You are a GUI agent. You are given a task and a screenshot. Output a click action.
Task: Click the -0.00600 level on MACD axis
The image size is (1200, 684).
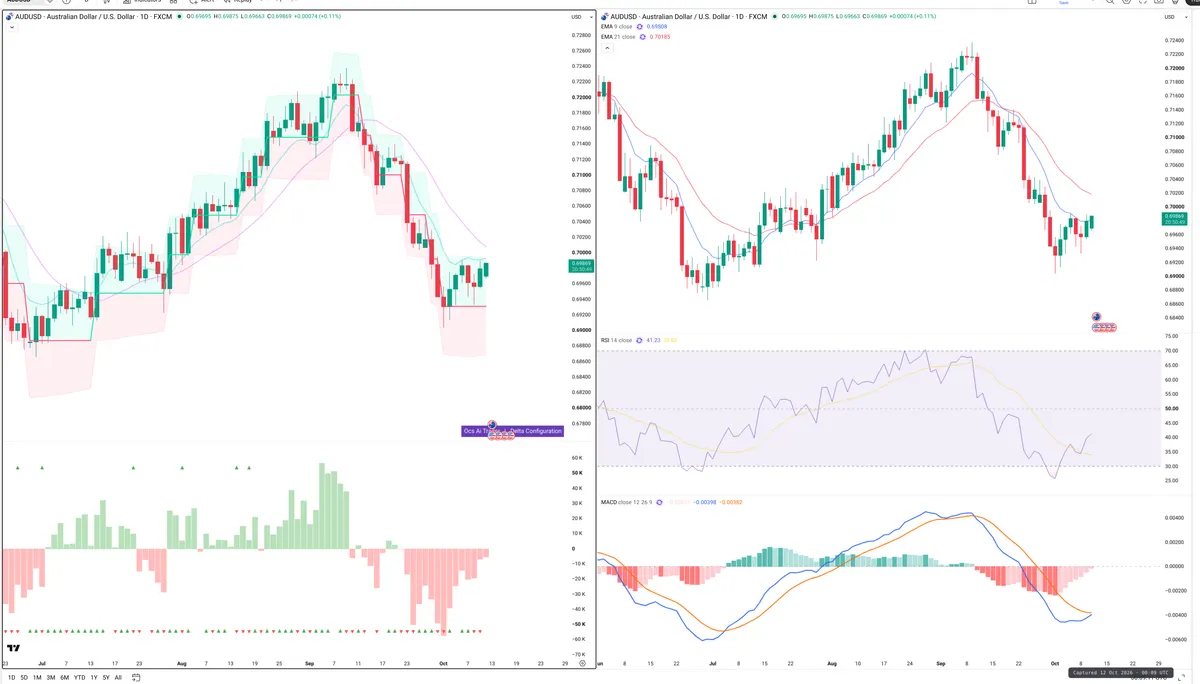1174,639
